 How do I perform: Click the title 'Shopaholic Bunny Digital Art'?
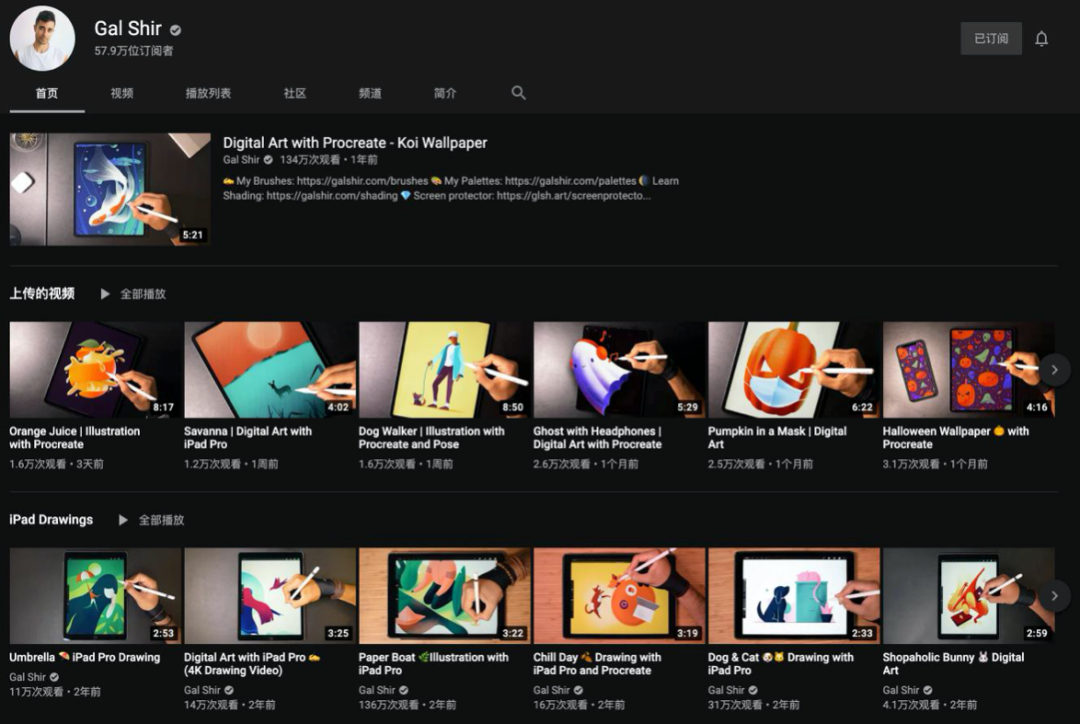tap(953, 663)
